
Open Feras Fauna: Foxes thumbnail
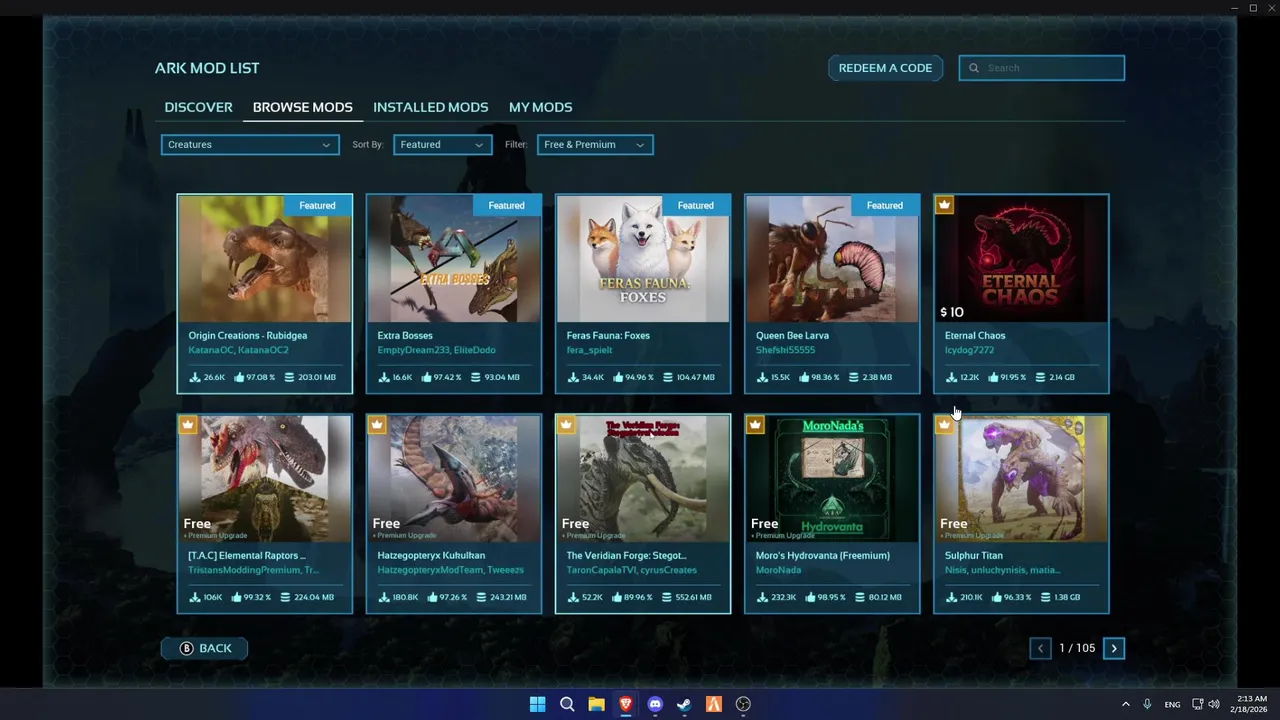pyautogui.click(x=643, y=259)
